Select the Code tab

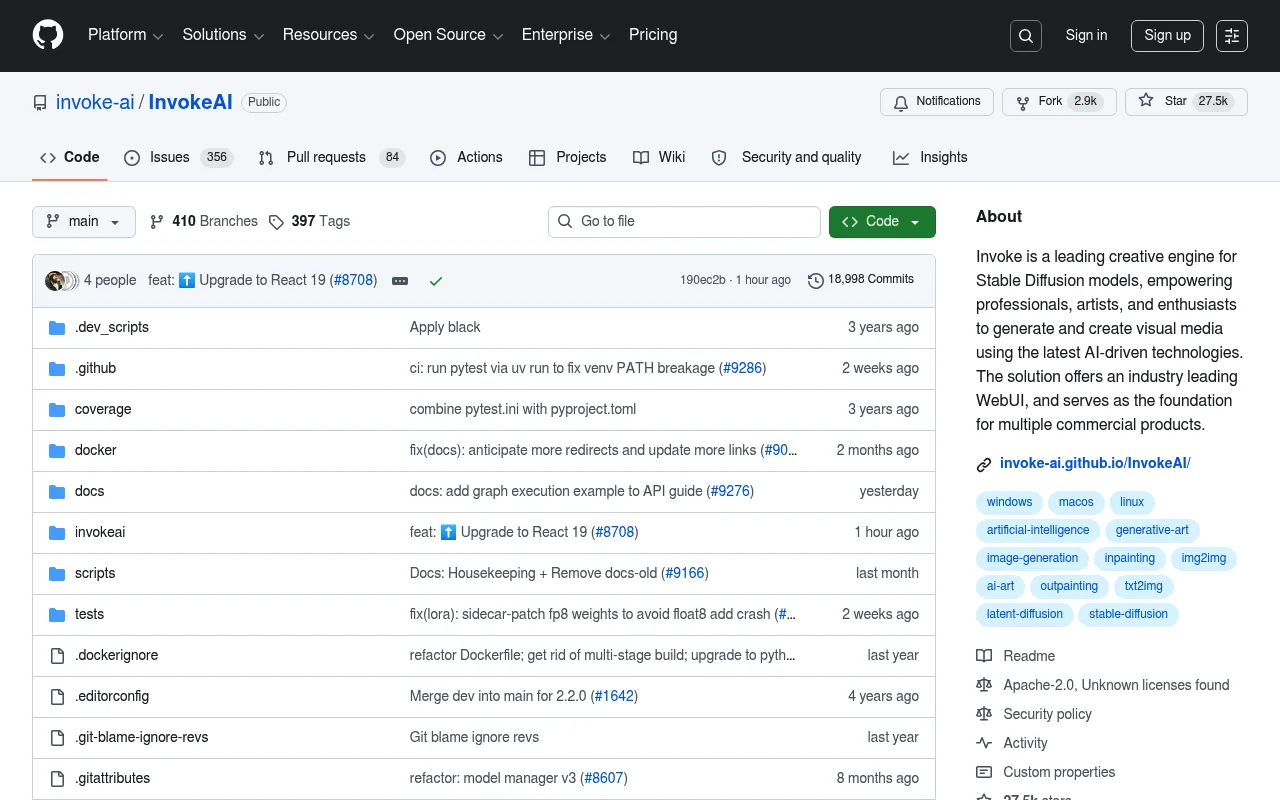(70, 157)
